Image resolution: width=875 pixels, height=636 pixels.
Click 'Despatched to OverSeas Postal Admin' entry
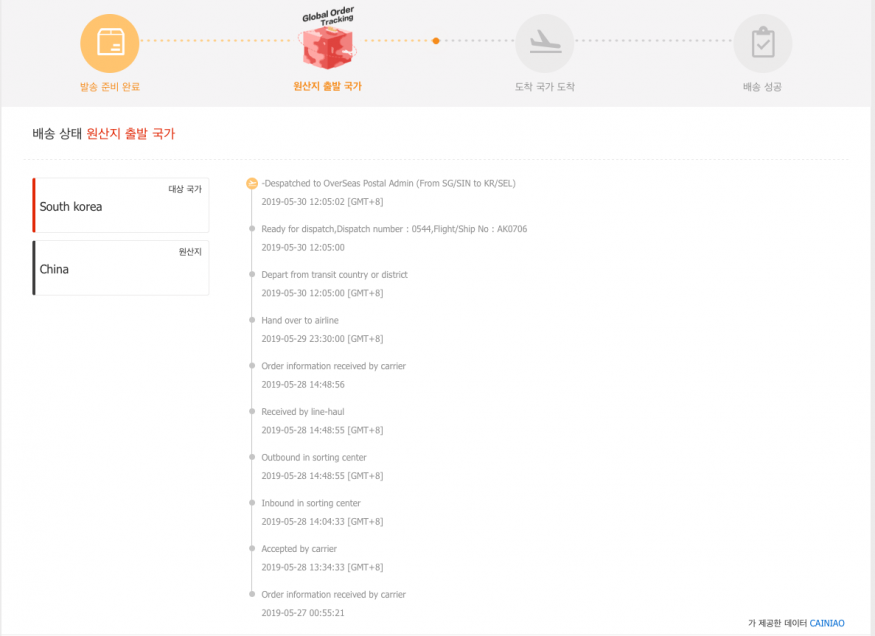point(388,183)
